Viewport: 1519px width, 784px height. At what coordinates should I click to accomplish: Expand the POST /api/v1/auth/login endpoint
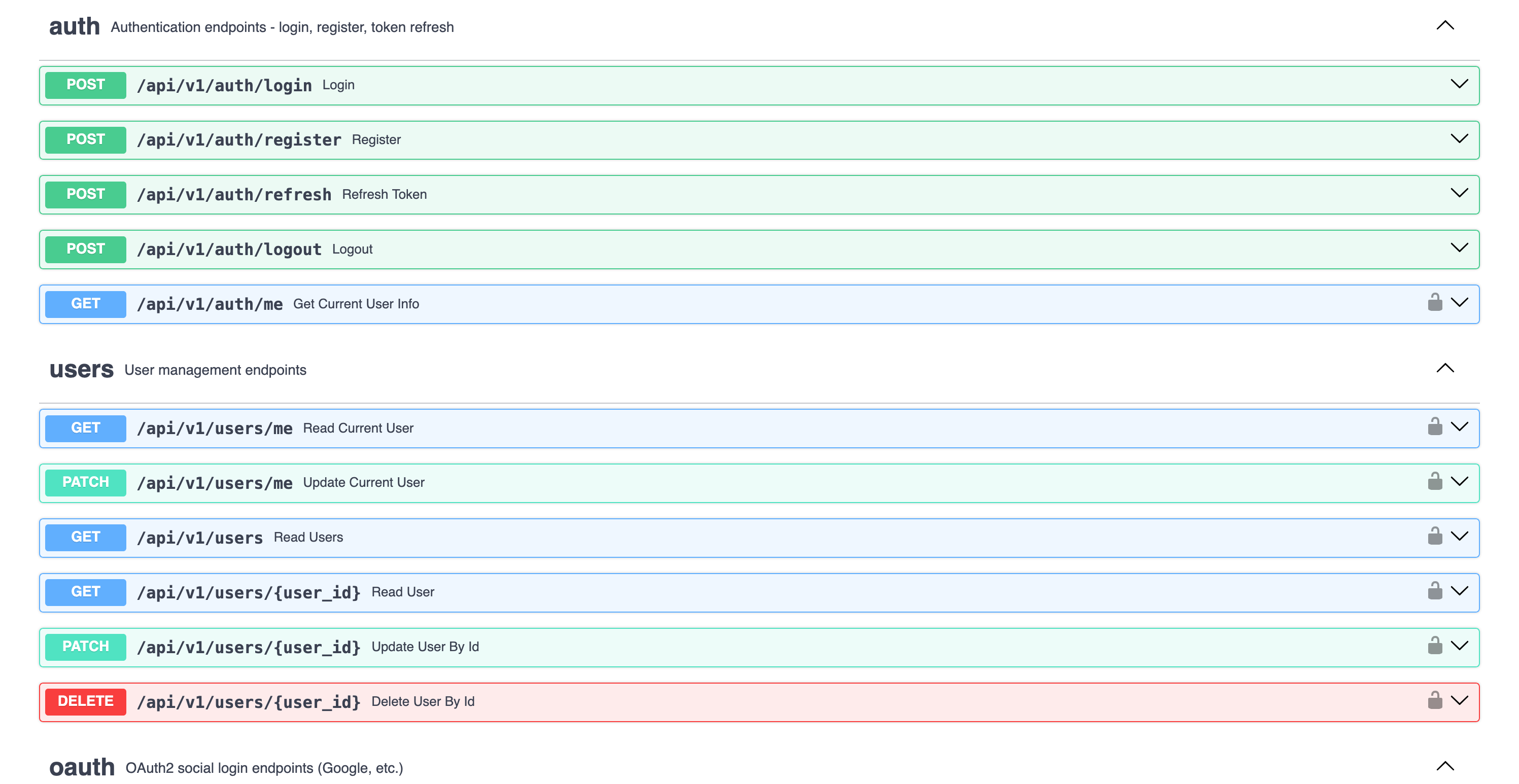[x=1461, y=84]
